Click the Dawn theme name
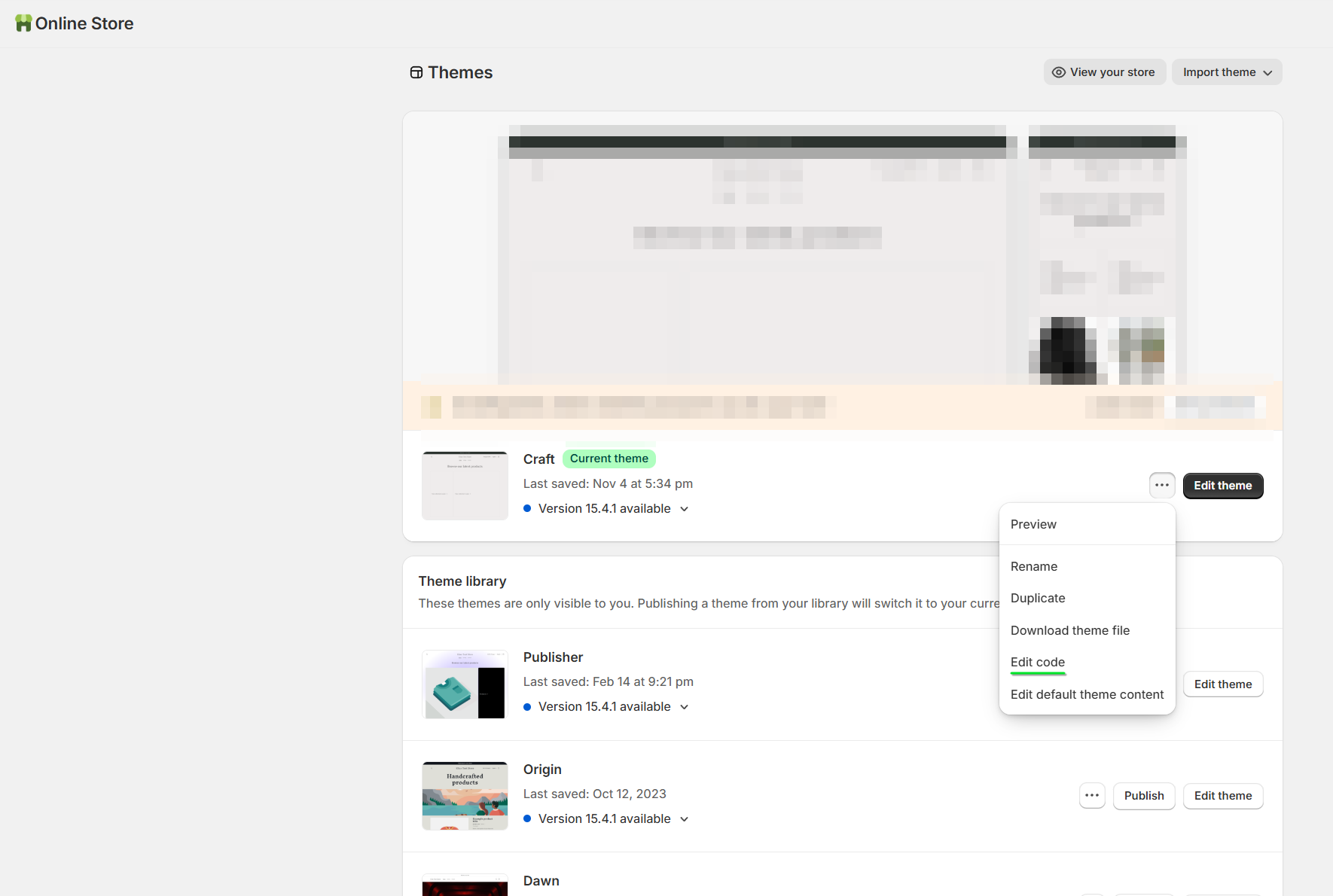The image size is (1333, 896). click(541, 881)
